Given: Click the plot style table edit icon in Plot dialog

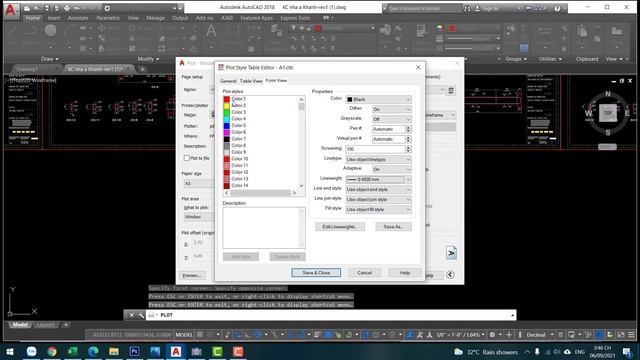Looking at the screenshot, I should [451, 90].
